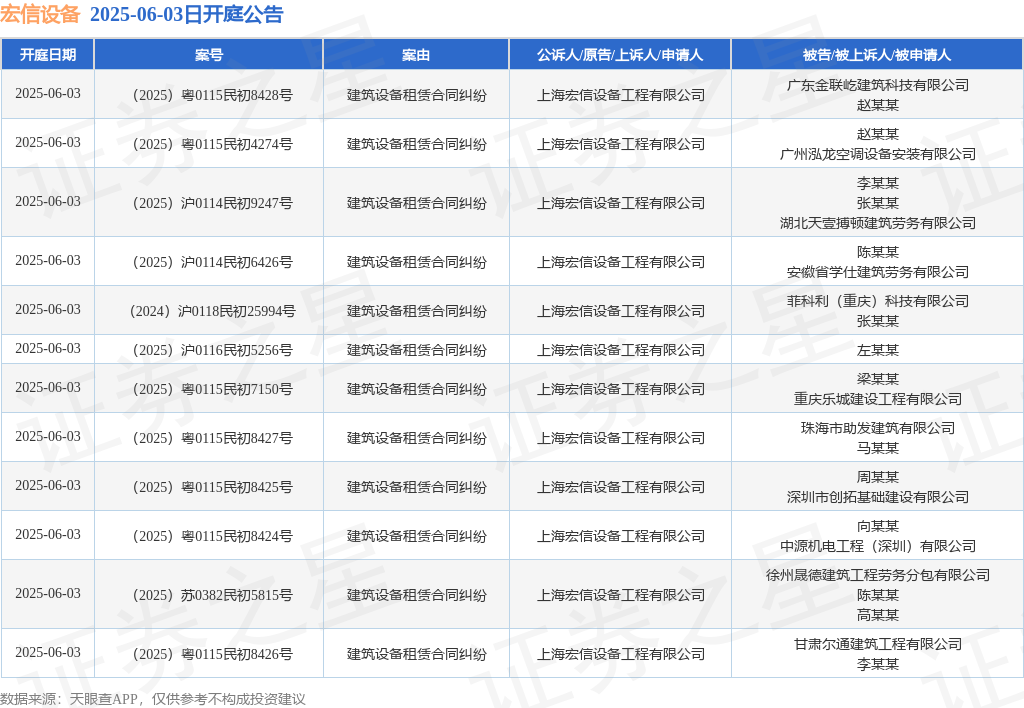Select the 开庭日期 column header
The height and width of the screenshot is (708, 1024).
click(48, 55)
